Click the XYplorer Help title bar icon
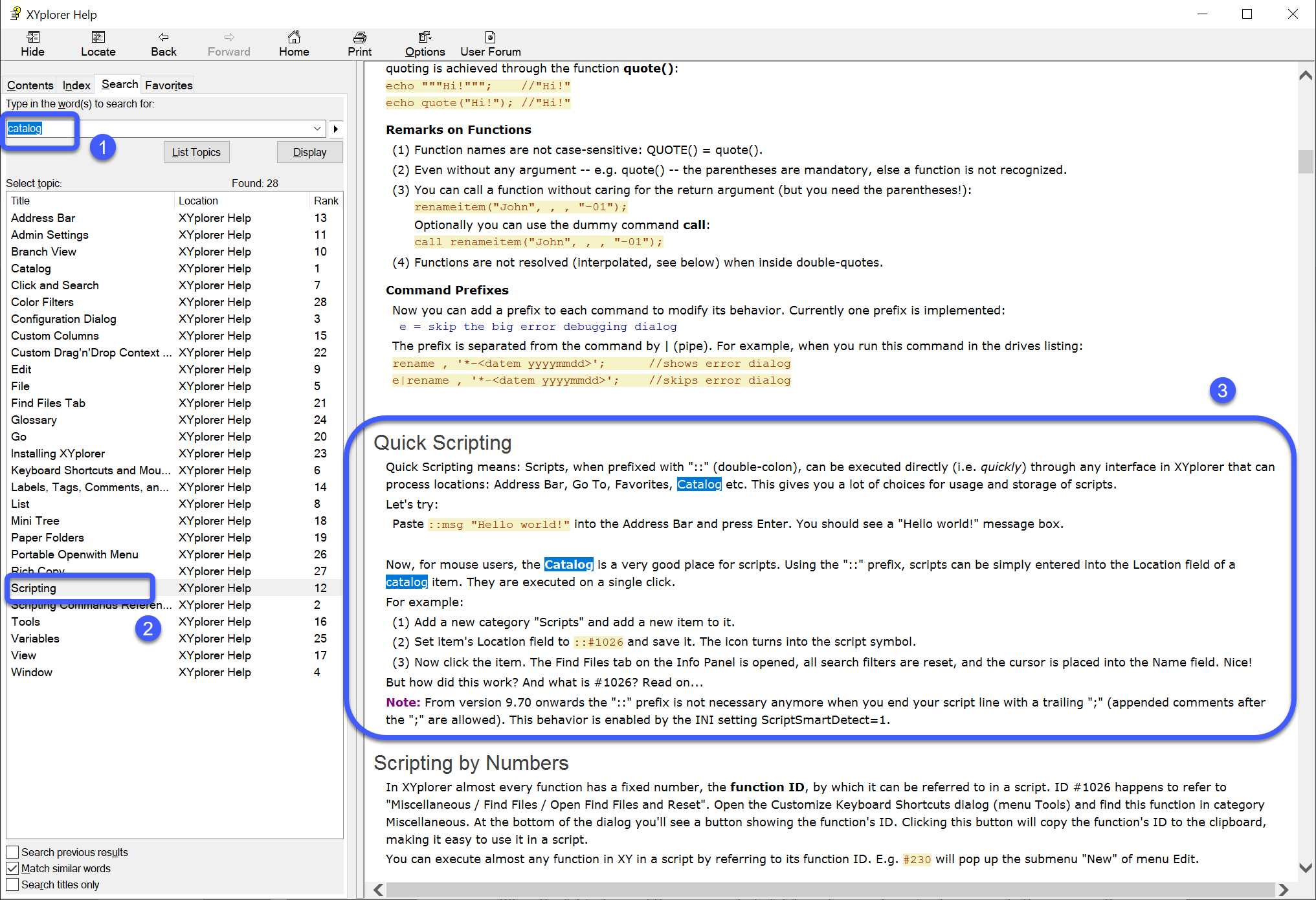 [x=15, y=14]
